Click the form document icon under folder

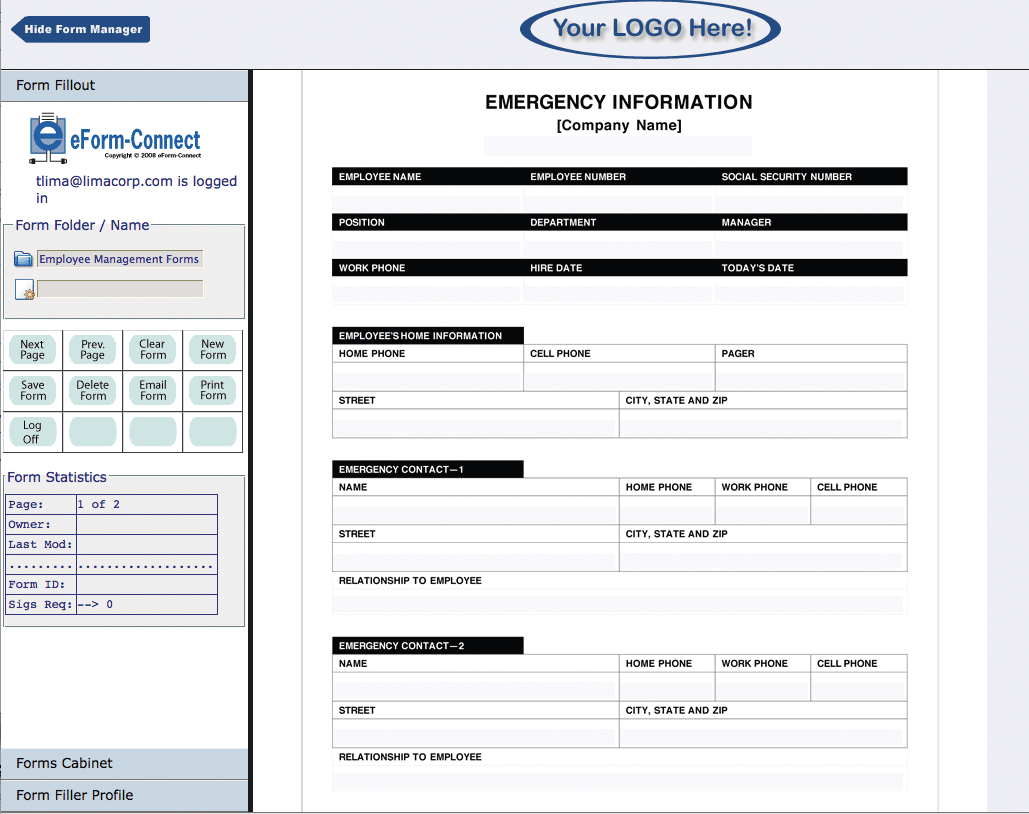[24, 290]
